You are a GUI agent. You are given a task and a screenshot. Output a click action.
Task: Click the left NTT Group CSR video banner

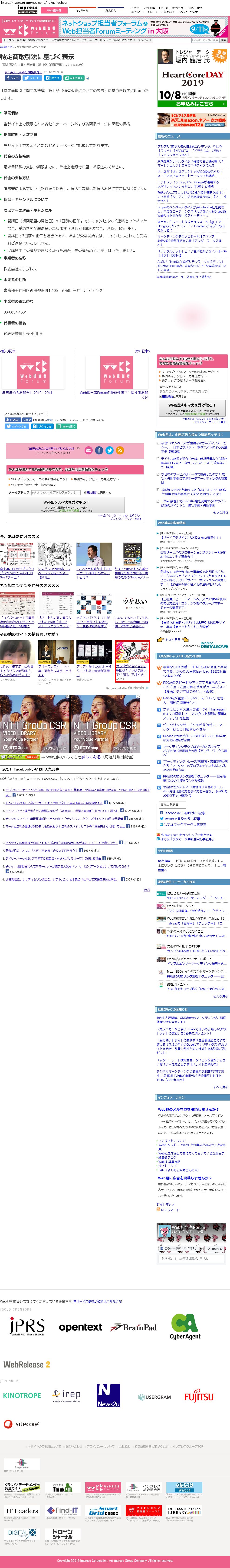point(35,724)
